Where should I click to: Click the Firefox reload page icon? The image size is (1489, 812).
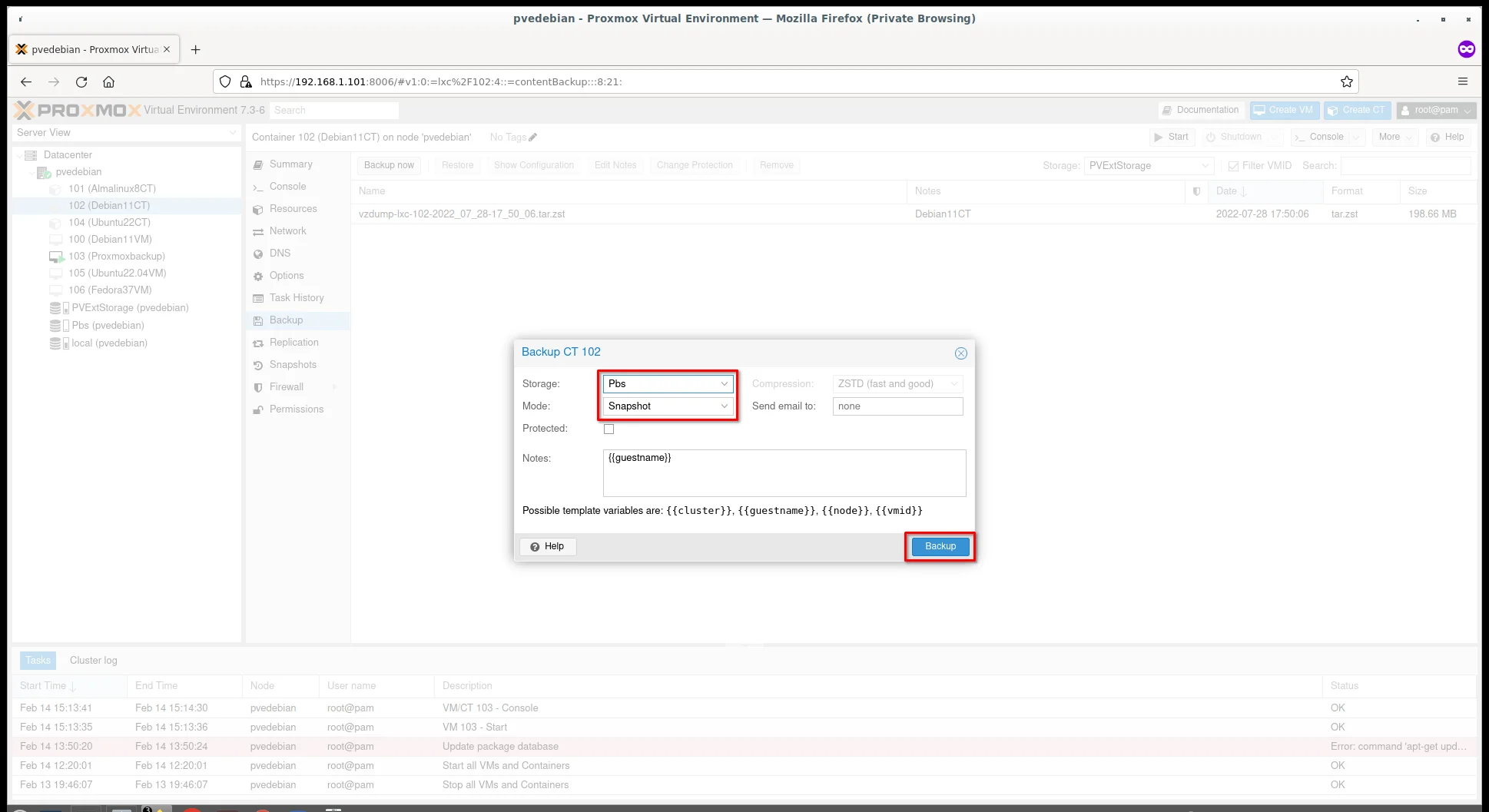(81, 82)
